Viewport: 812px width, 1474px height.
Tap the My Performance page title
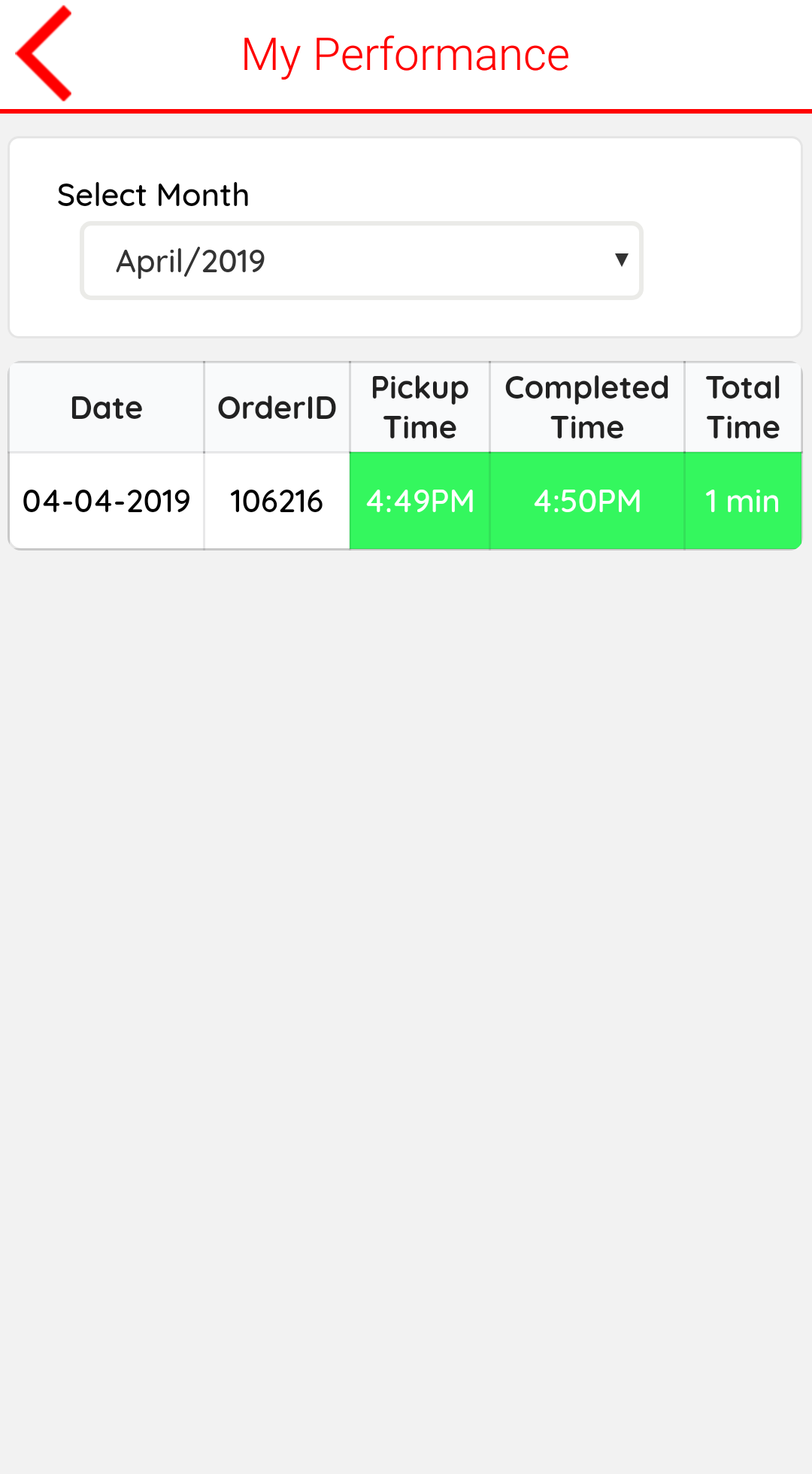pos(405,54)
